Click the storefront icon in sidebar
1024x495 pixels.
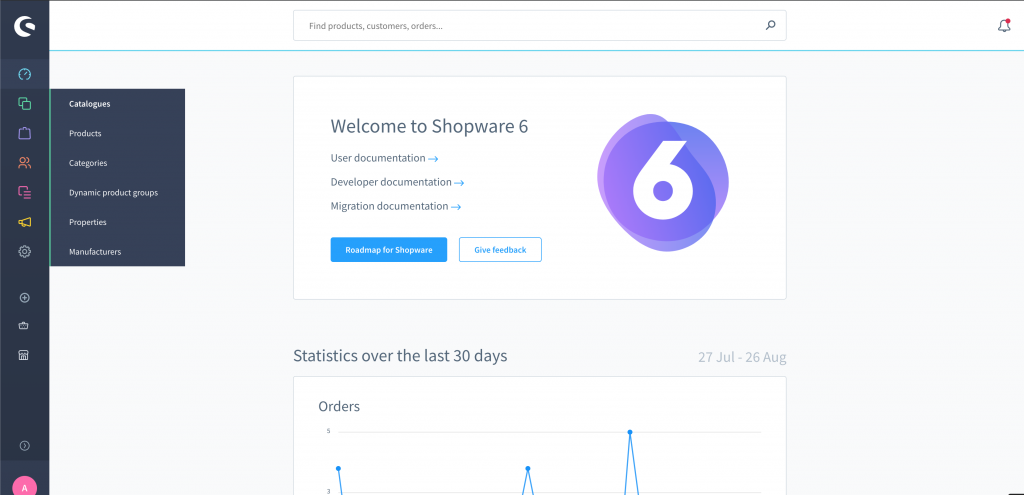click(24, 355)
